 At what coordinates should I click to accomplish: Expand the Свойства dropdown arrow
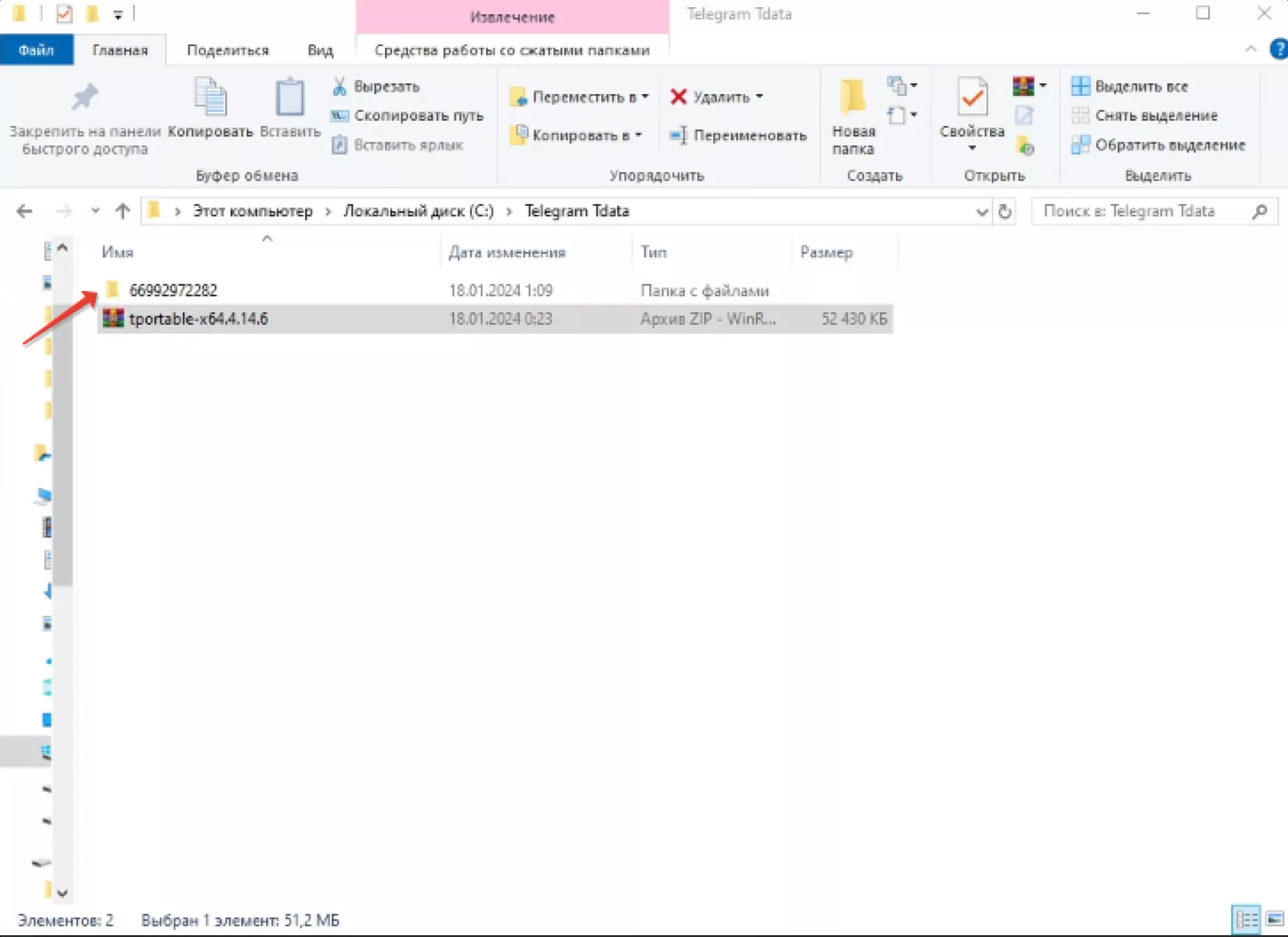(x=972, y=149)
